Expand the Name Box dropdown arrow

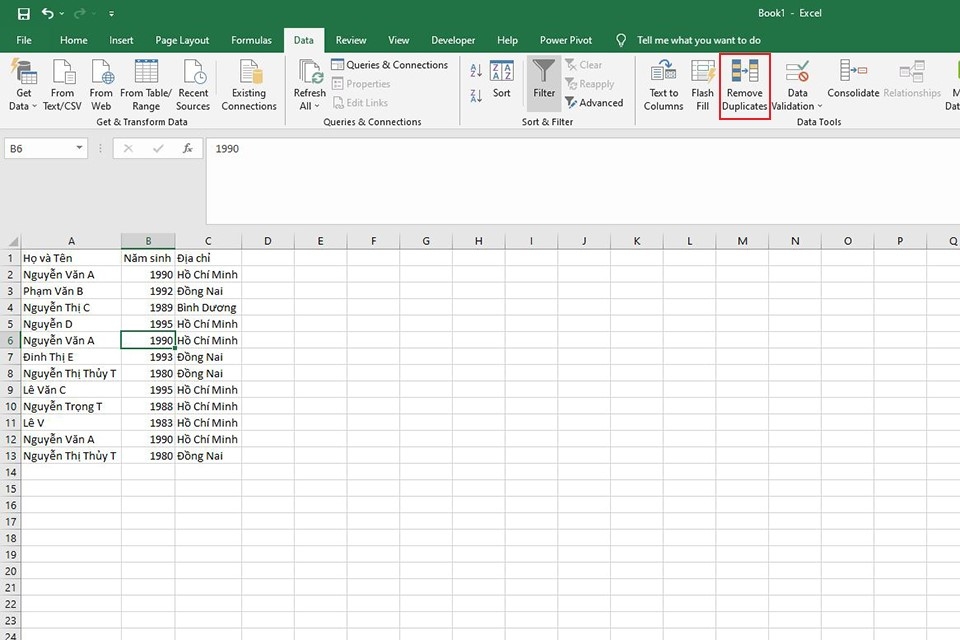tap(80, 148)
